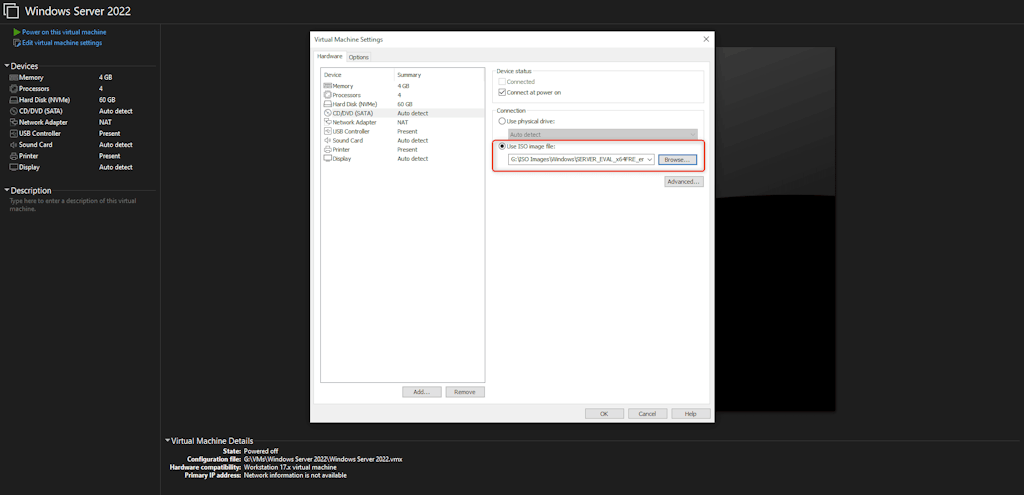The width and height of the screenshot is (1024, 495).
Task: Click Printer icon in Devices sidebar
Action: (x=13, y=156)
